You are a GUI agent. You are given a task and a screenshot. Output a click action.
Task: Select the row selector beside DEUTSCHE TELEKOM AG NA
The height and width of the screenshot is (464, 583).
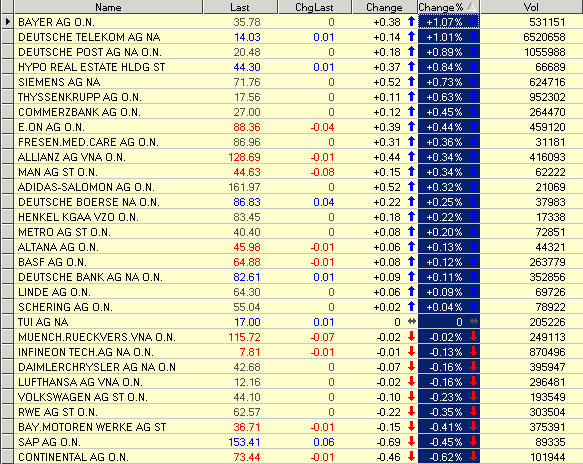click(7, 37)
